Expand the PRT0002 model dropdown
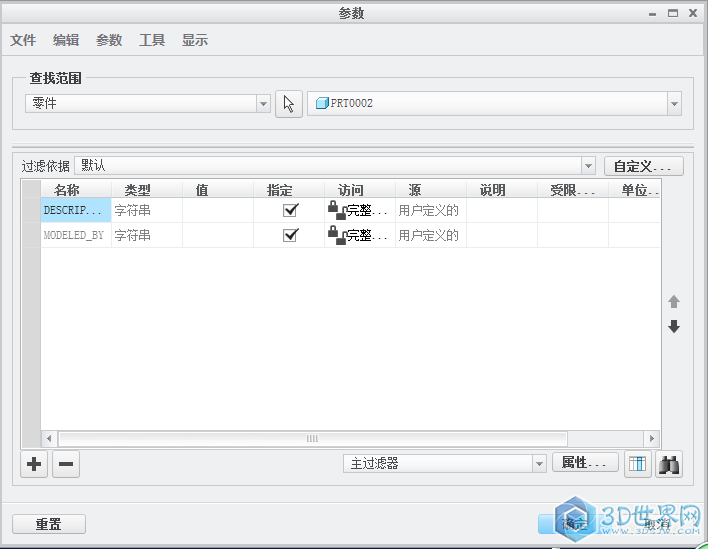 coord(674,104)
